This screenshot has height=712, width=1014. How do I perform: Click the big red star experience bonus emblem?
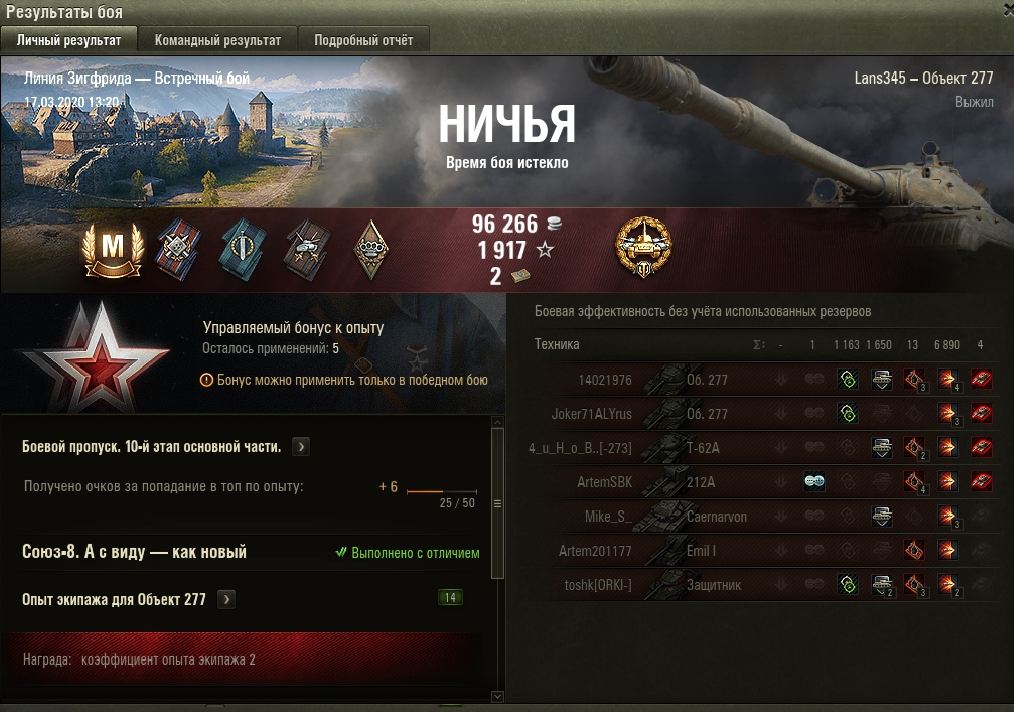click(96, 358)
